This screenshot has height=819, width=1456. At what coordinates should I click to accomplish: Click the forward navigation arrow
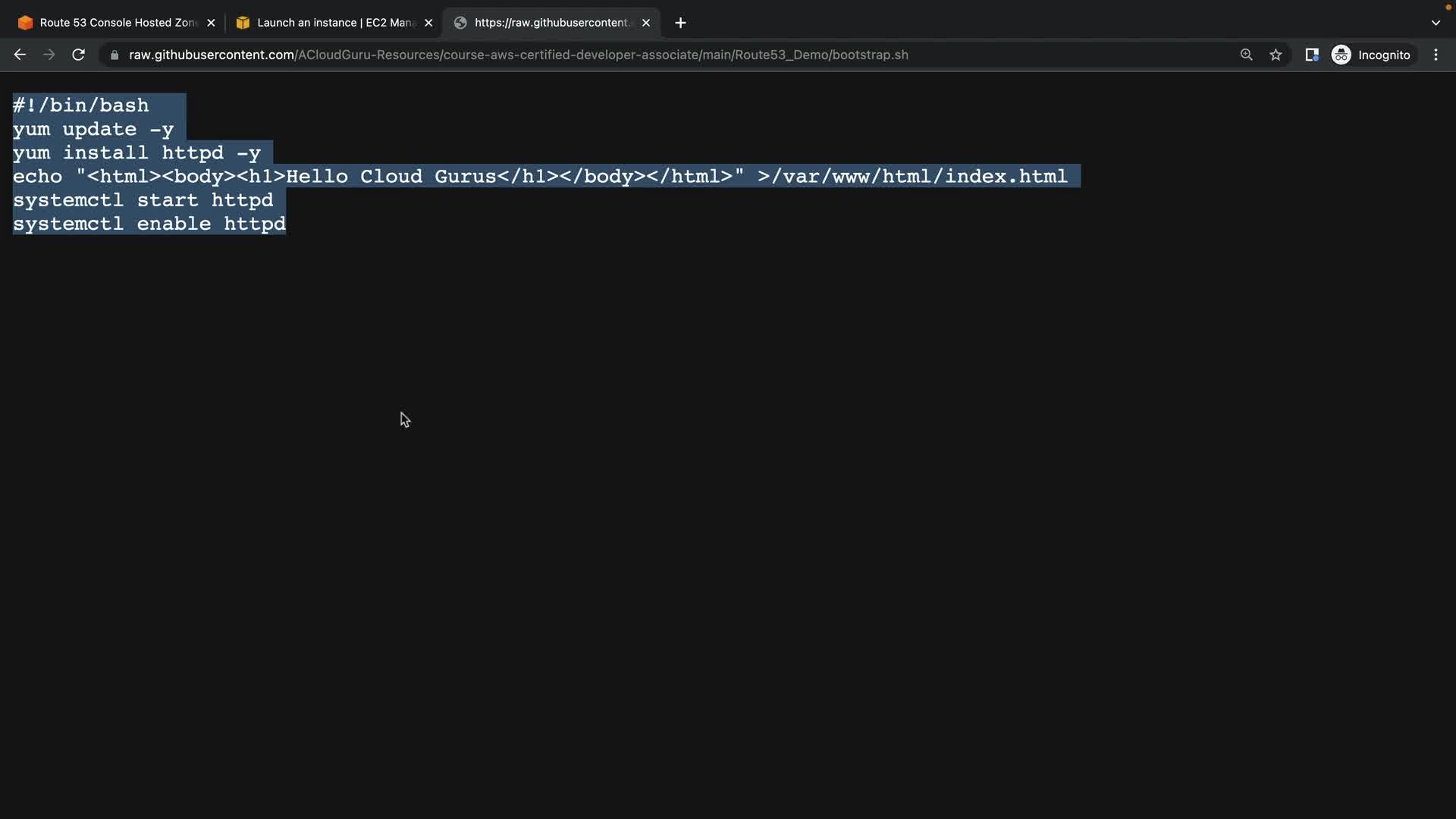pos(49,55)
